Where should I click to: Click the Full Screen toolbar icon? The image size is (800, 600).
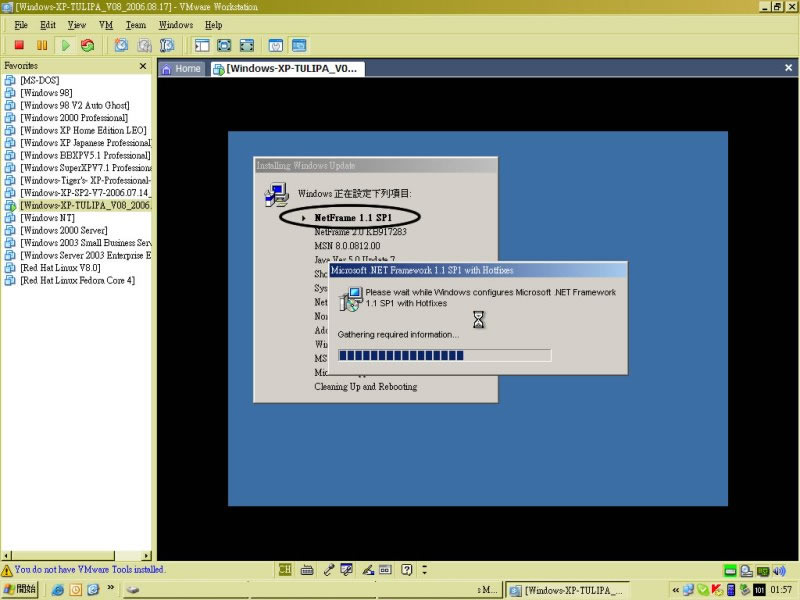tap(224, 45)
